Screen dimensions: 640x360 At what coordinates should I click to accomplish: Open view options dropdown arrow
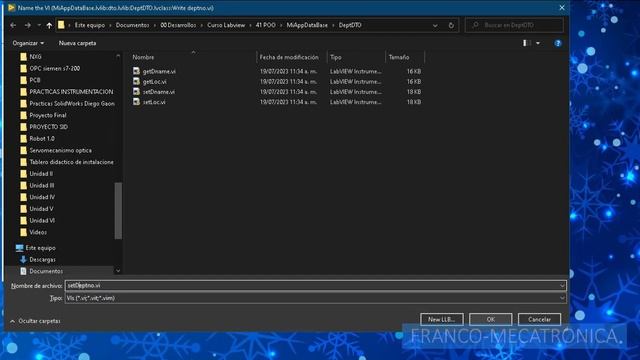pos(538,43)
